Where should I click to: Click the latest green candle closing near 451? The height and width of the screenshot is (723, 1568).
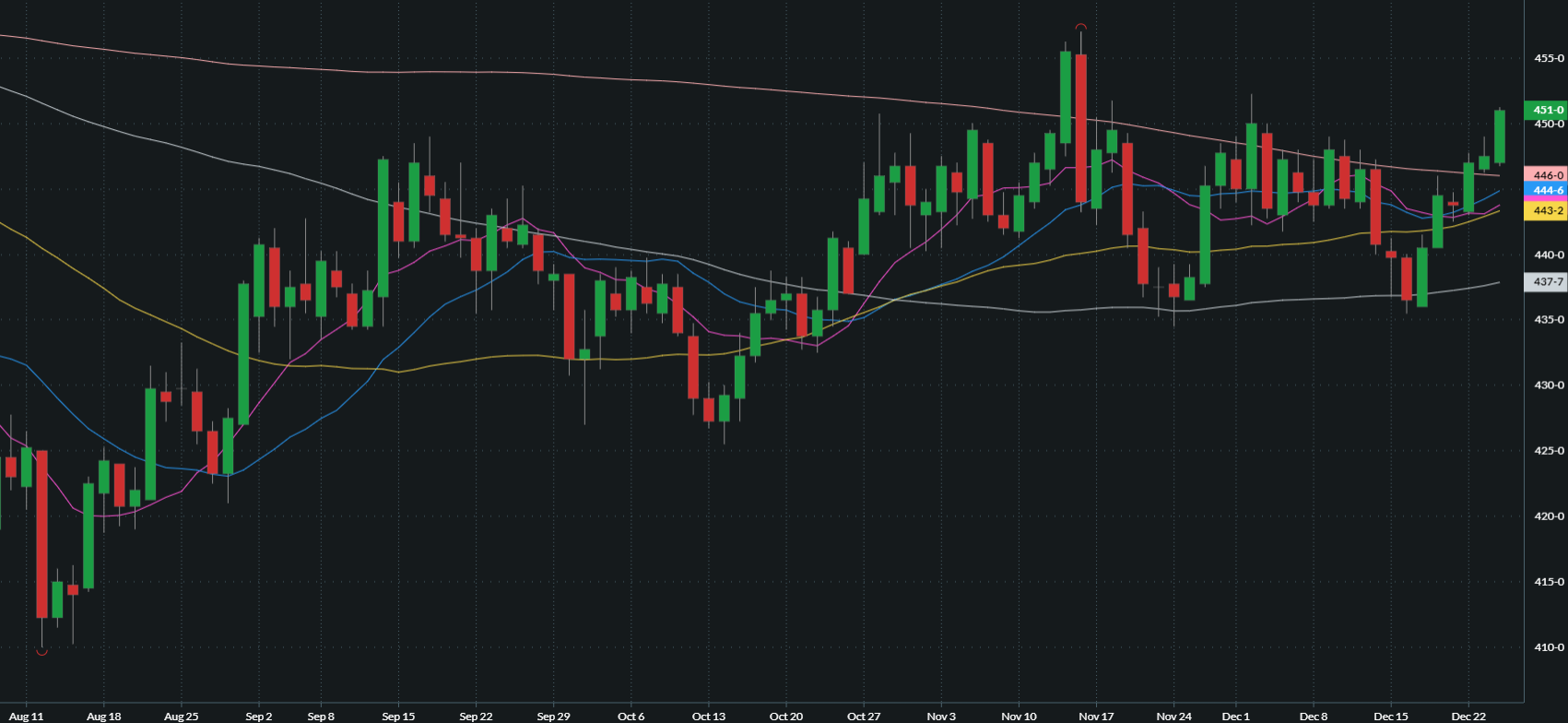pos(1500,136)
